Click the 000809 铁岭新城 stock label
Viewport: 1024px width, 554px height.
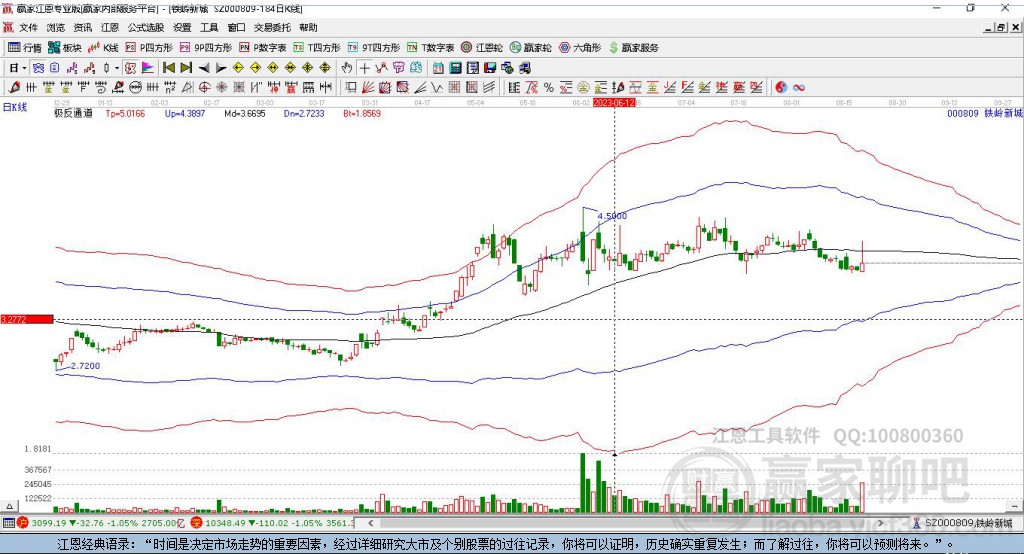coord(984,113)
